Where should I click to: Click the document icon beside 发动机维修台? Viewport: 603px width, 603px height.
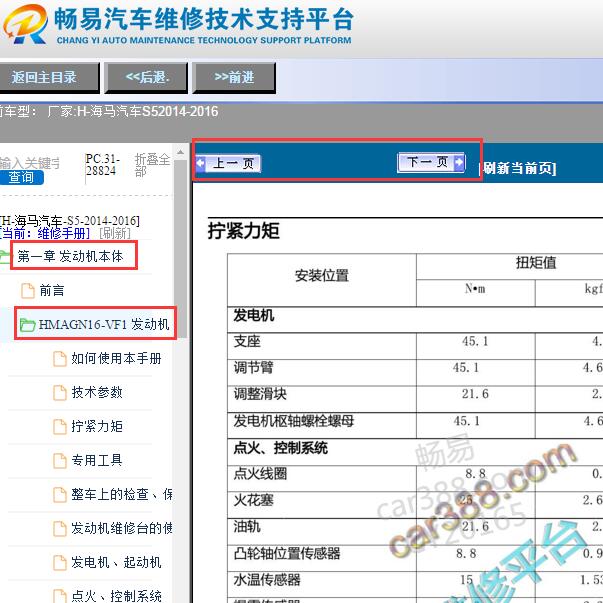click(x=60, y=528)
